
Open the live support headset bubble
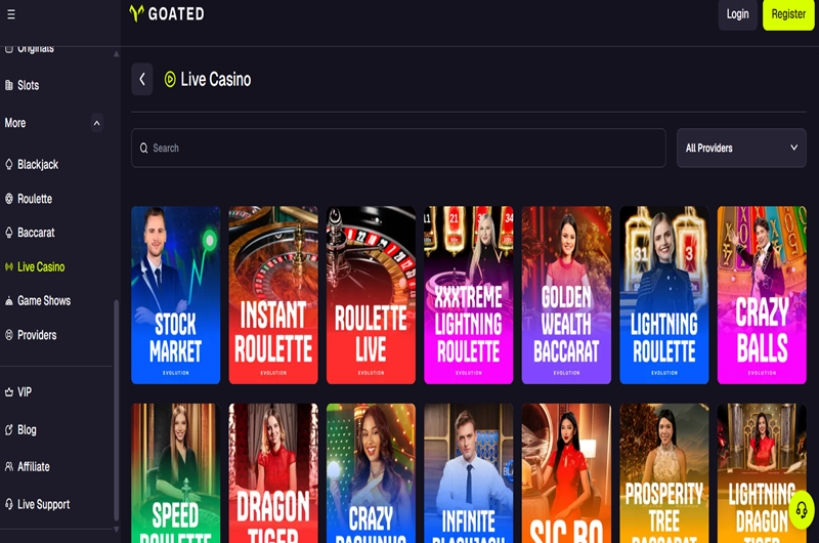802,510
